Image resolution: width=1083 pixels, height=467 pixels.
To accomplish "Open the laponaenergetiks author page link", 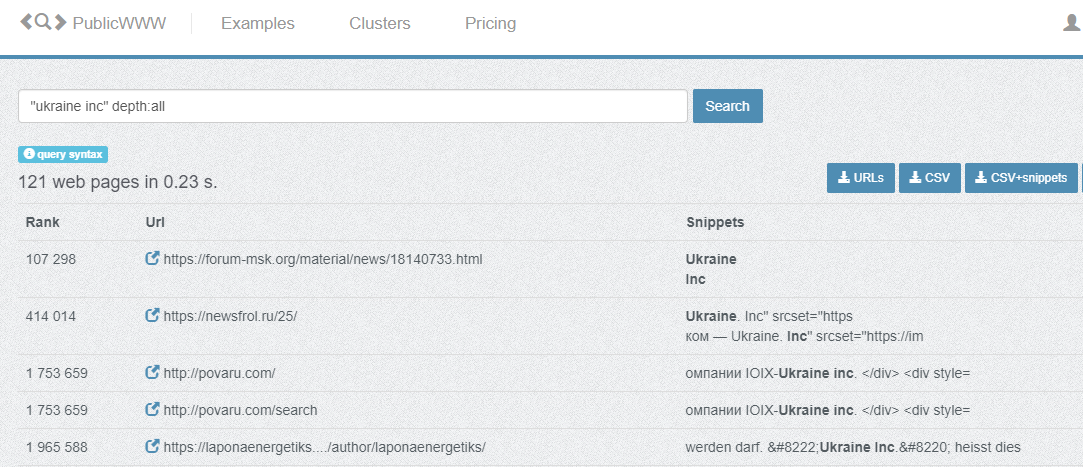I will pyautogui.click(x=325, y=448).
